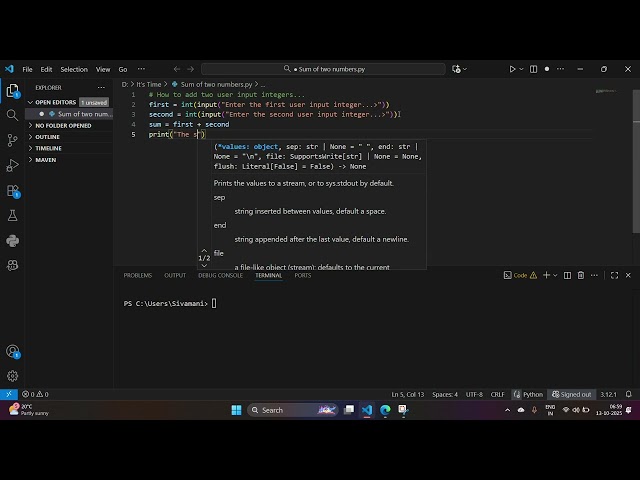Open the Copilot chat sidebar icon
The width and height of the screenshot is (640, 480).
click(x=12, y=266)
